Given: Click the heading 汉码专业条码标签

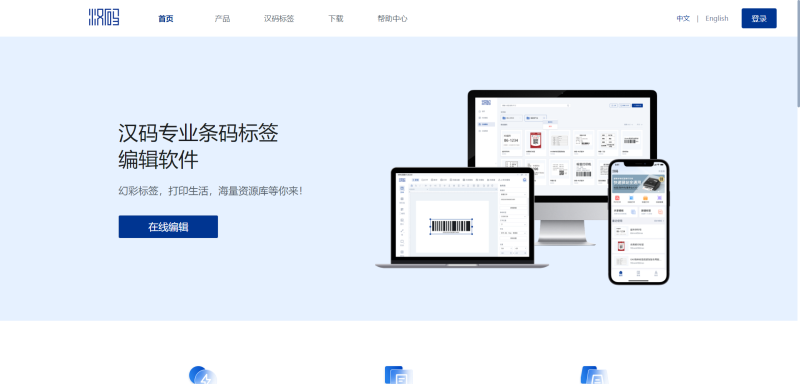Looking at the screenshot, I should click(198, 134).
